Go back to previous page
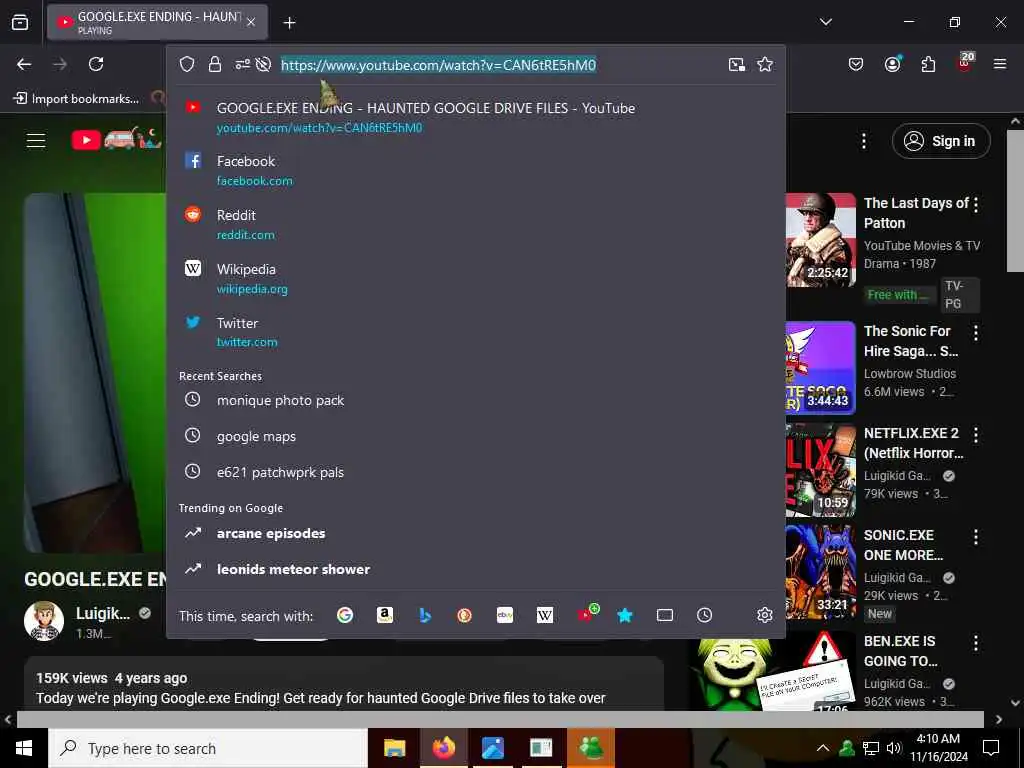Image resolution: width=1024 pixels, height=768 pixels. click(x=24, y=64)
